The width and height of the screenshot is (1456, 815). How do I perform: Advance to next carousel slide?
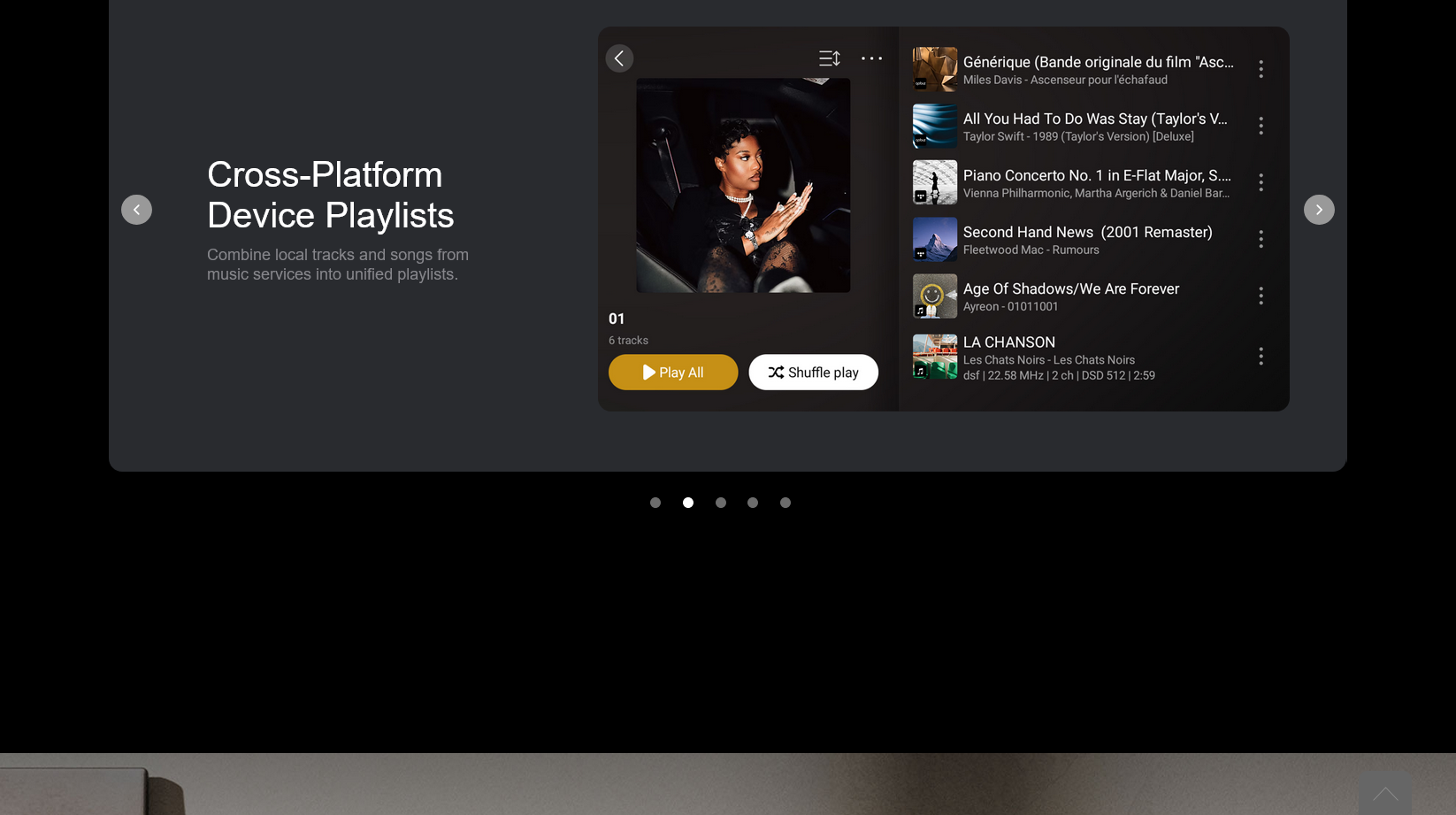click(x=1318, y=210)
